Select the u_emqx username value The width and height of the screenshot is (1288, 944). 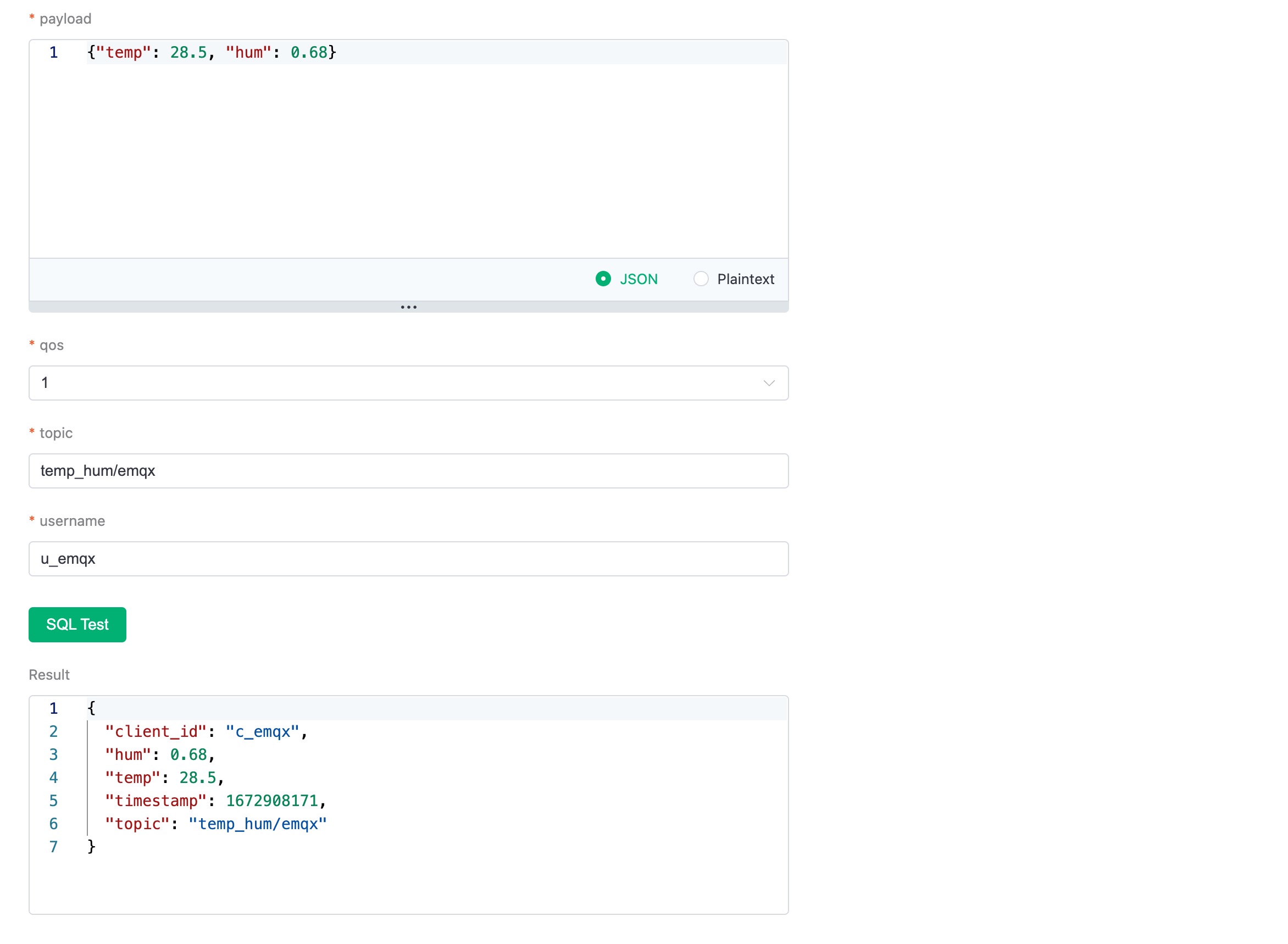pyautogui.click(x=67, y=559)
